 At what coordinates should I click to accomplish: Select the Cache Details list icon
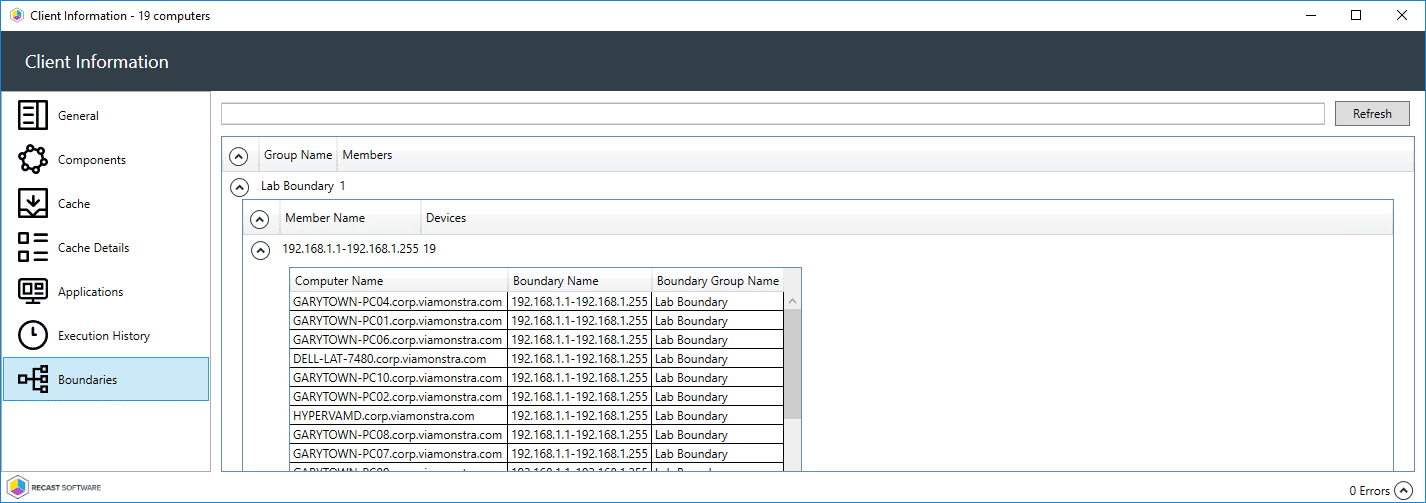[33, 247]
